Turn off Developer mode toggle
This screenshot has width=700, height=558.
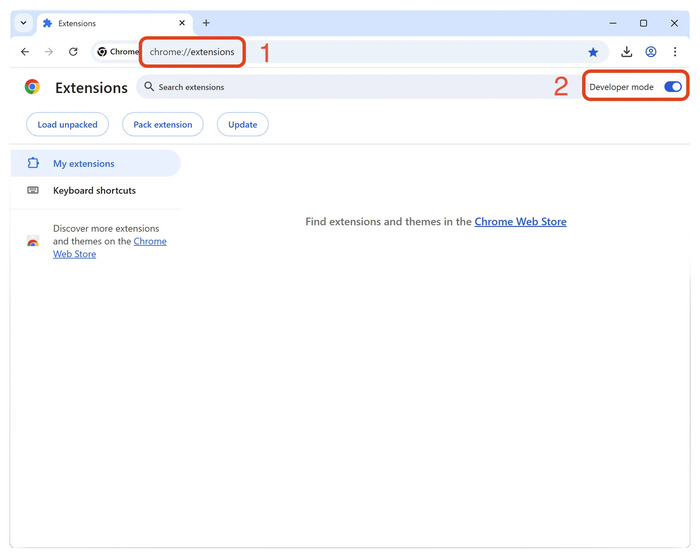coord(673,87)
